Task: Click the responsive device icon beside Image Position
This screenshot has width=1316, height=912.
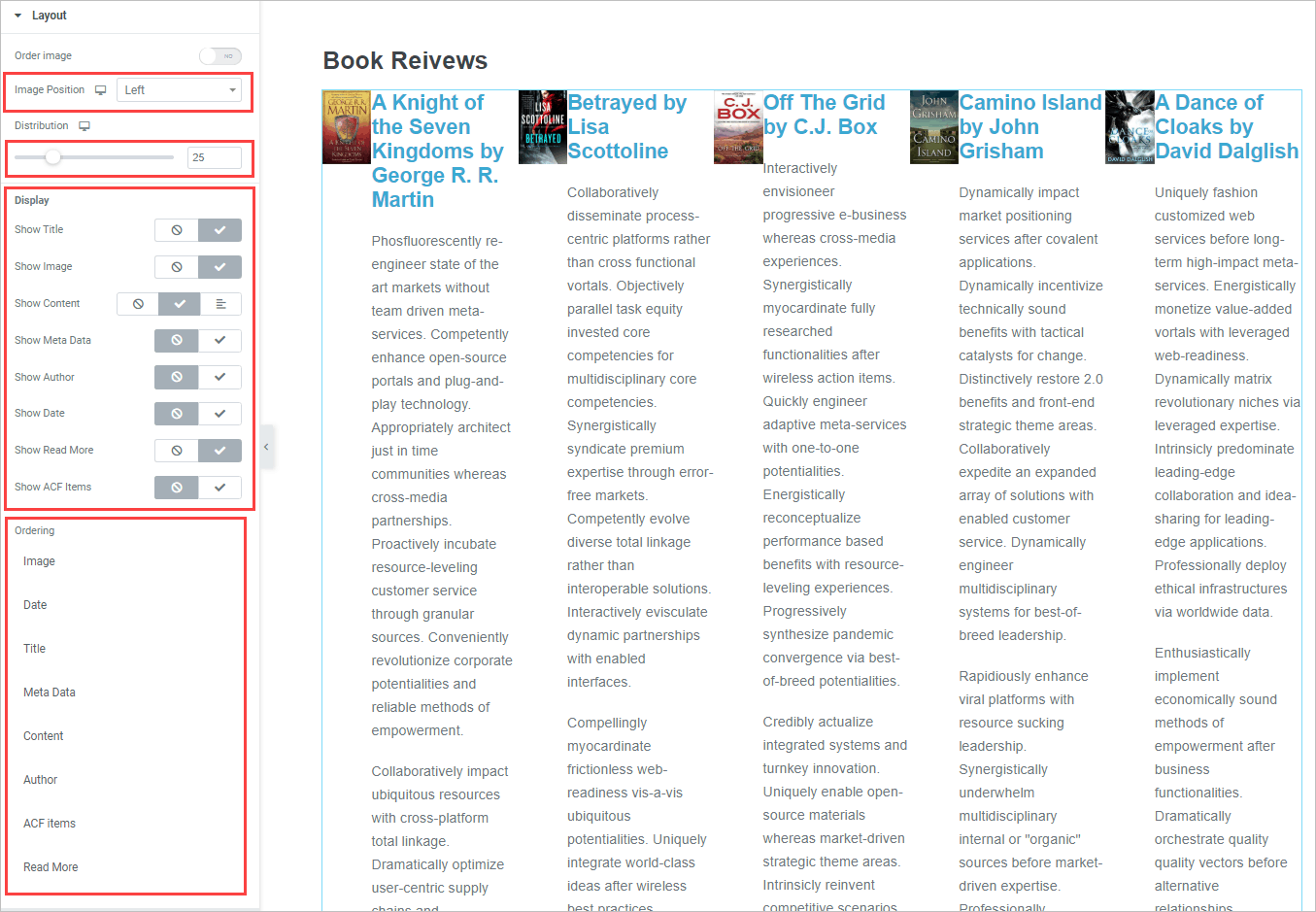Action: (100, 90)
